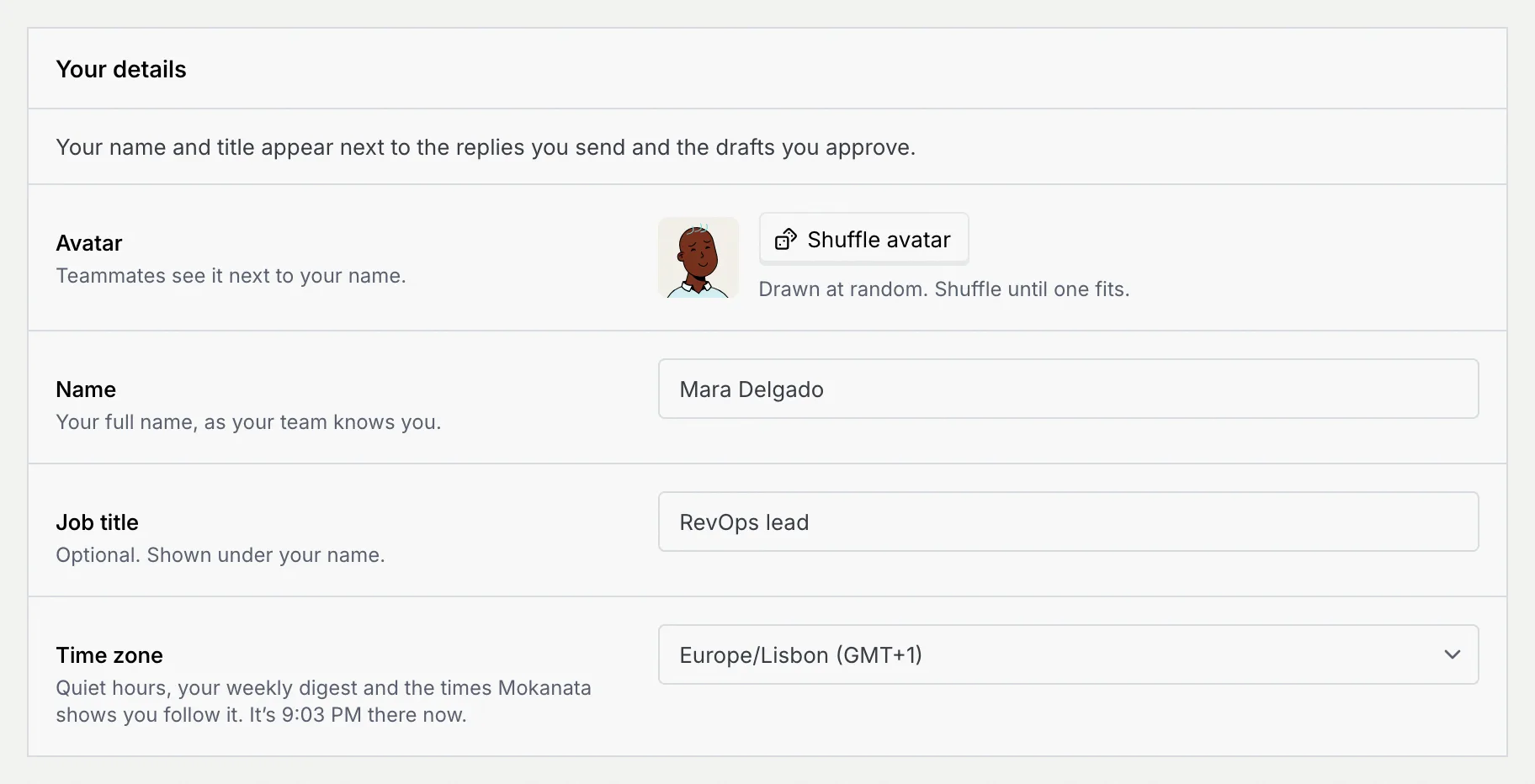Viewport: 1535px width, 784px height.
Task: Click the Shuffle avatar button
Action: pyautogui.click(x=863, y=239)
